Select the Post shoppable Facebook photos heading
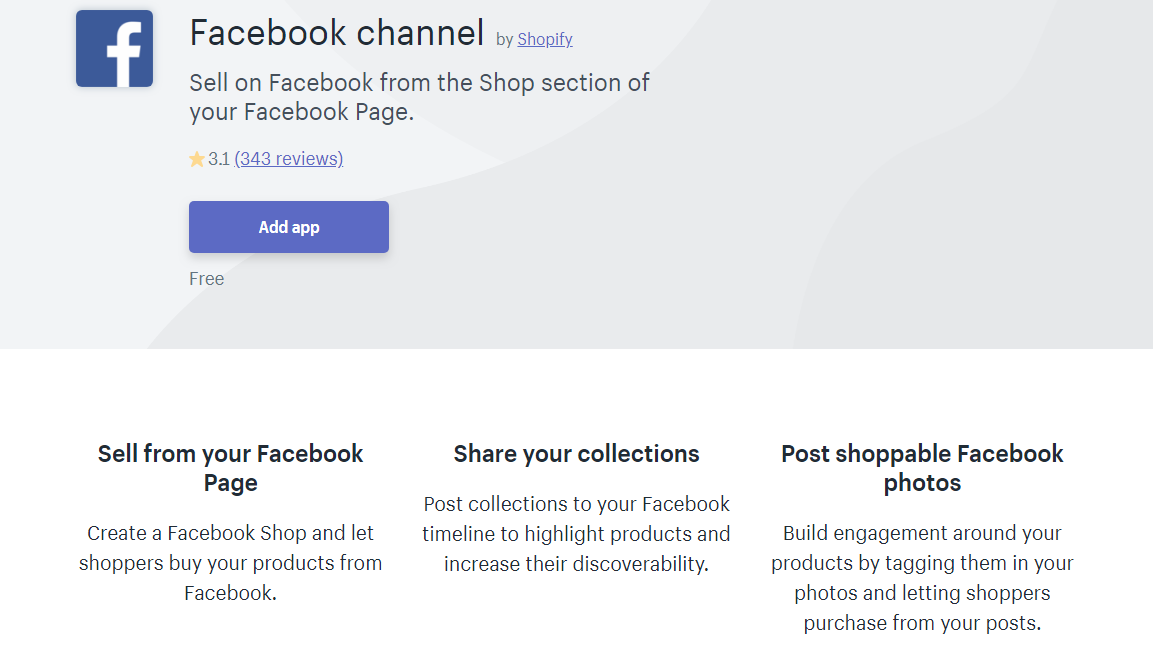 922,468
